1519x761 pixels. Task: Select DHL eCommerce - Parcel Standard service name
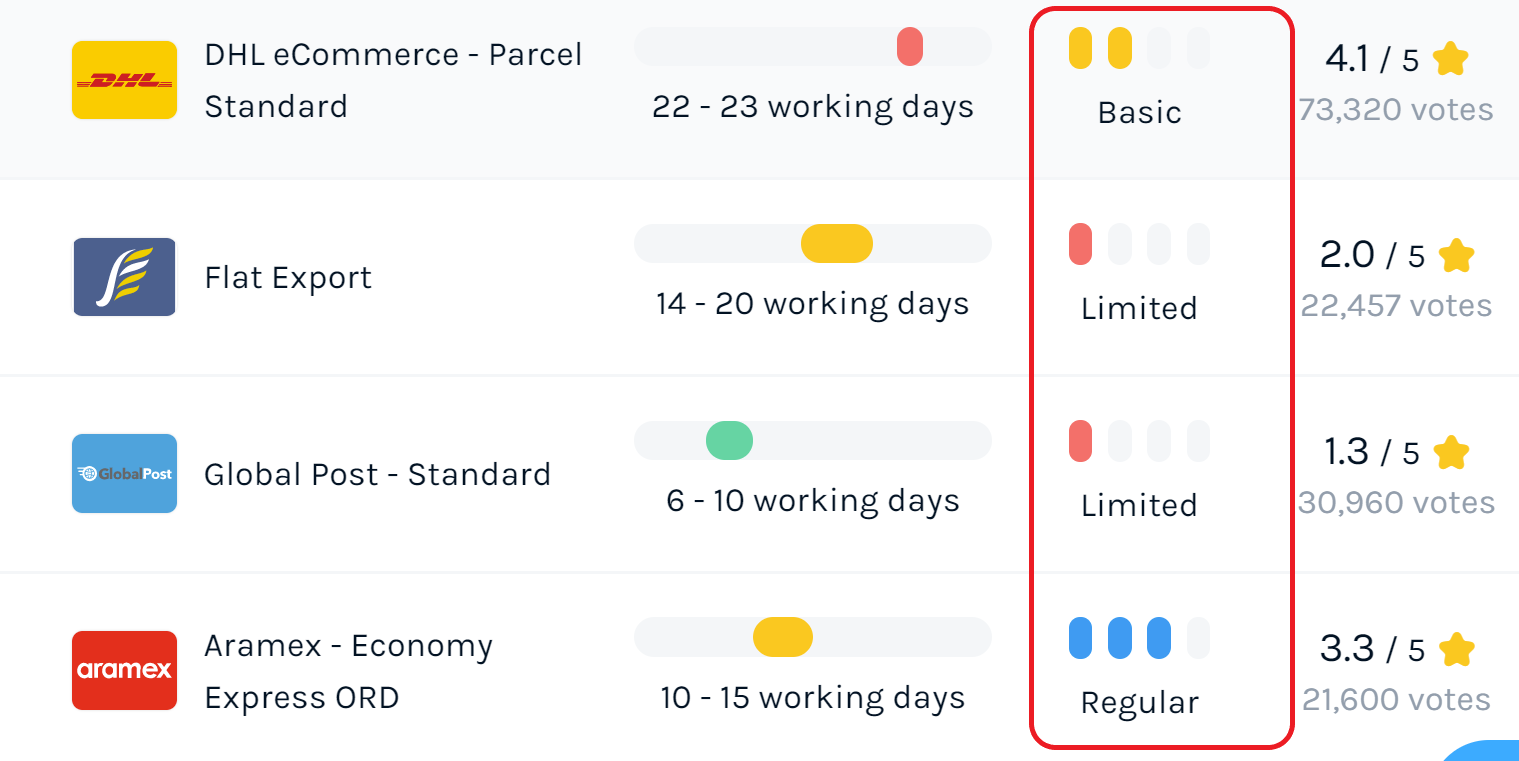tap(394, 80)
